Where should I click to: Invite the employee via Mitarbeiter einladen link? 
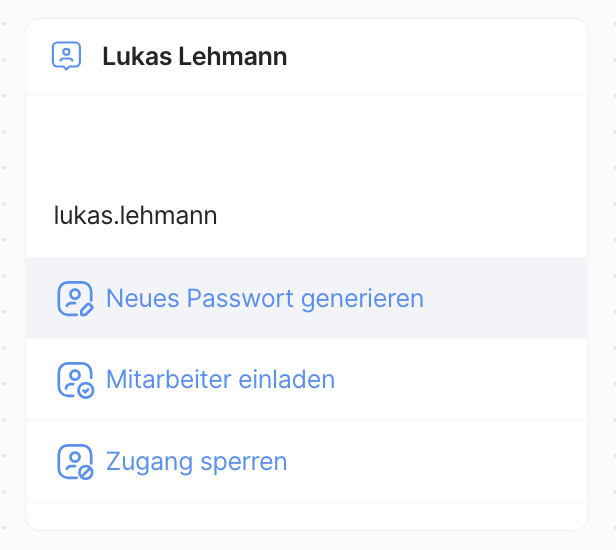(x=220, y=380)
